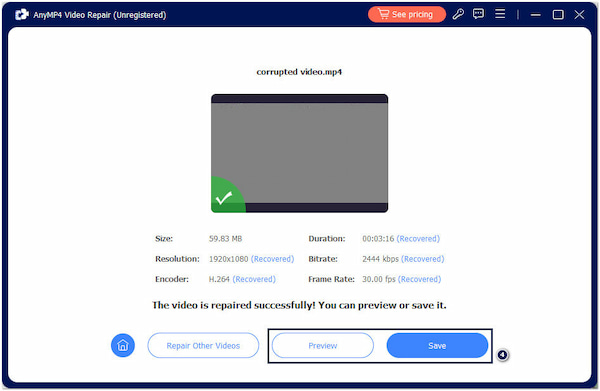The height and width of the screenshot is (391, 600).
Task: Click the 59.83 MB size value
Action: click(x=225, y=239)
